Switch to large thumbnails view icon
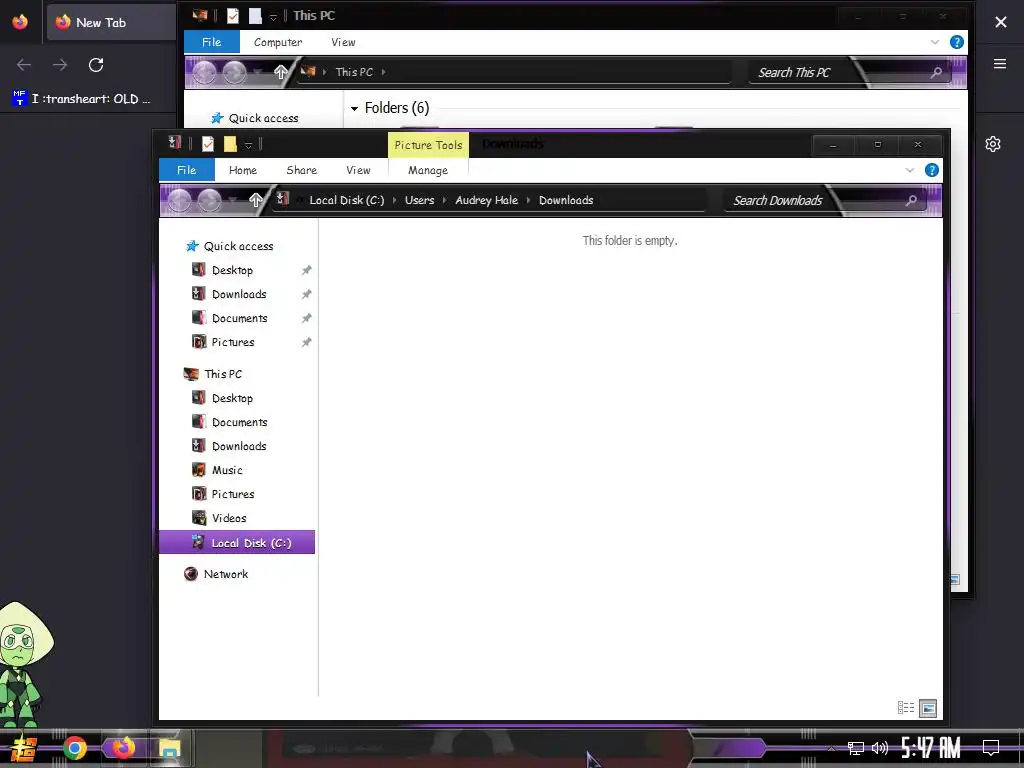This screenshot has height=768, width=1024. [x=928, y=708]
